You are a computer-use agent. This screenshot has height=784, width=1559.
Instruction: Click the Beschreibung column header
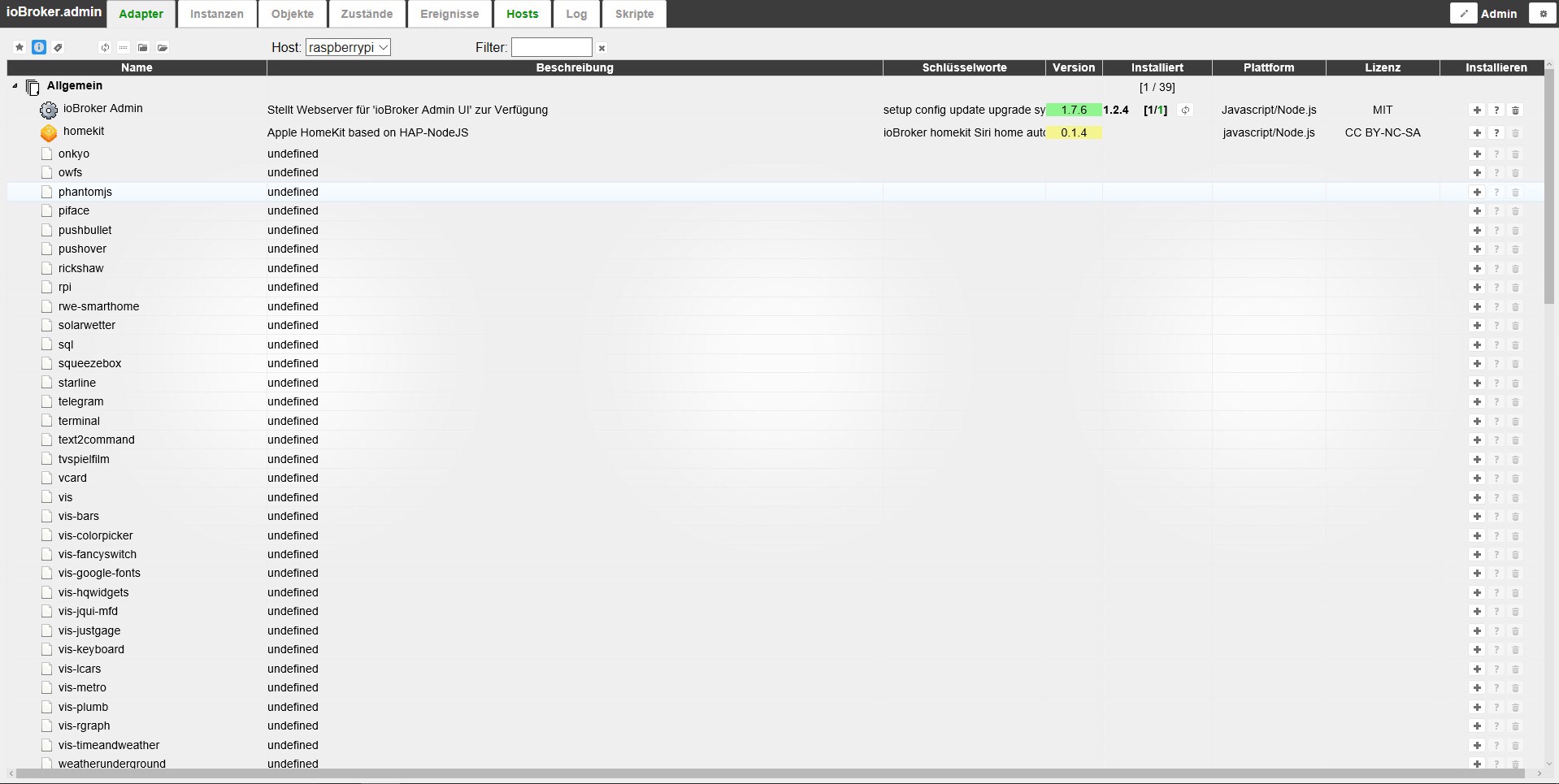coord(575,67)
